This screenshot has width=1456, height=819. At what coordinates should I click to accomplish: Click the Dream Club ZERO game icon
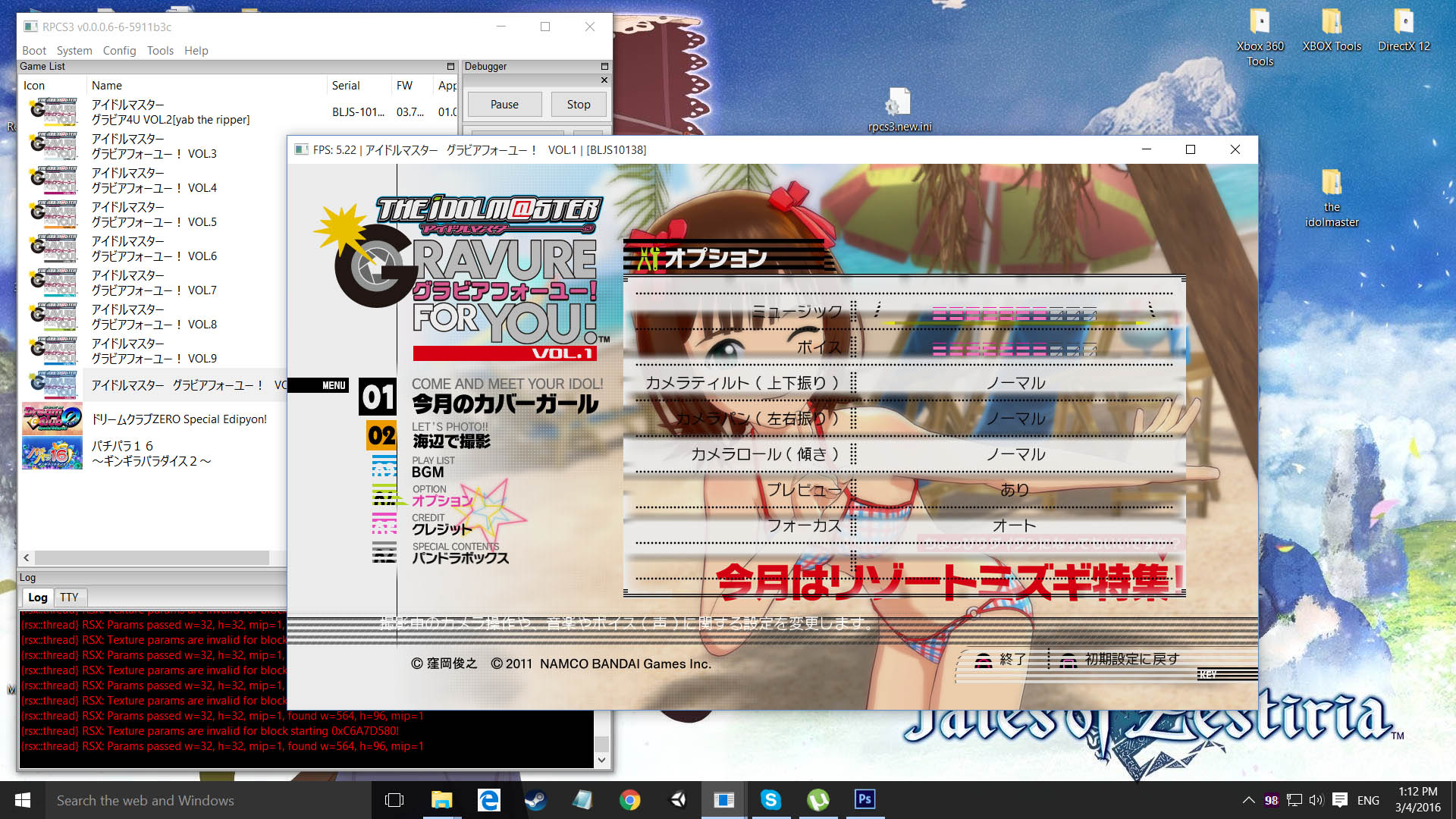pyautogui.click(x=52, y=418)
